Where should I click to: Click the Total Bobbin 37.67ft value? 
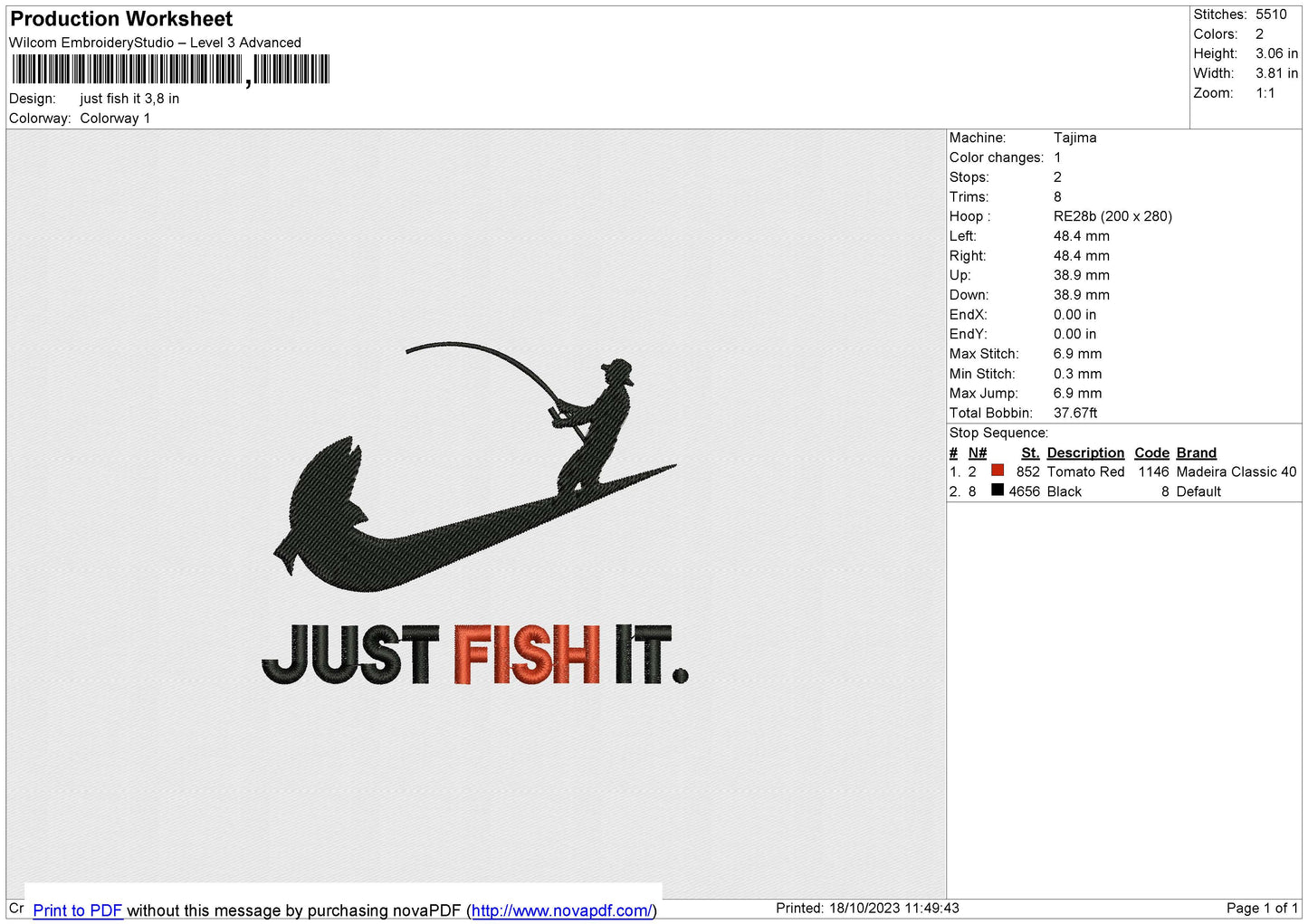tap(1075, 413)
